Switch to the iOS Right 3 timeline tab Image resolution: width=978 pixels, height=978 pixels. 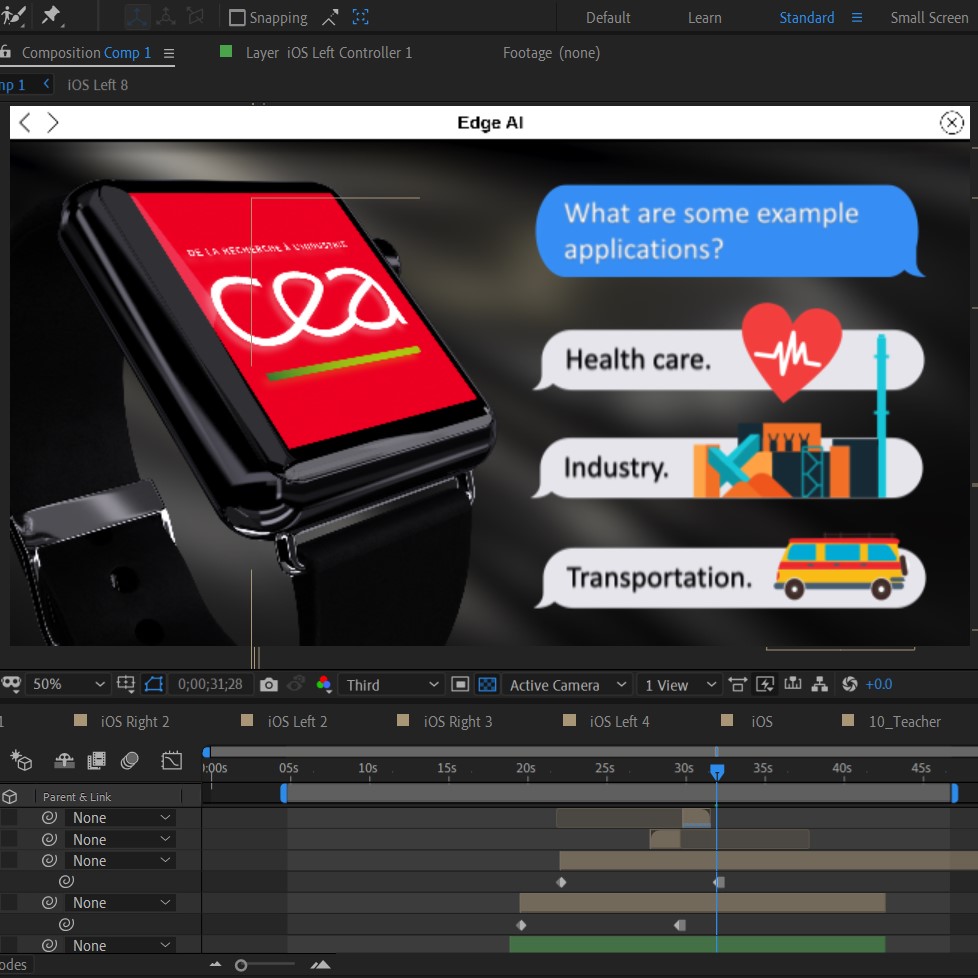point(458,722)
